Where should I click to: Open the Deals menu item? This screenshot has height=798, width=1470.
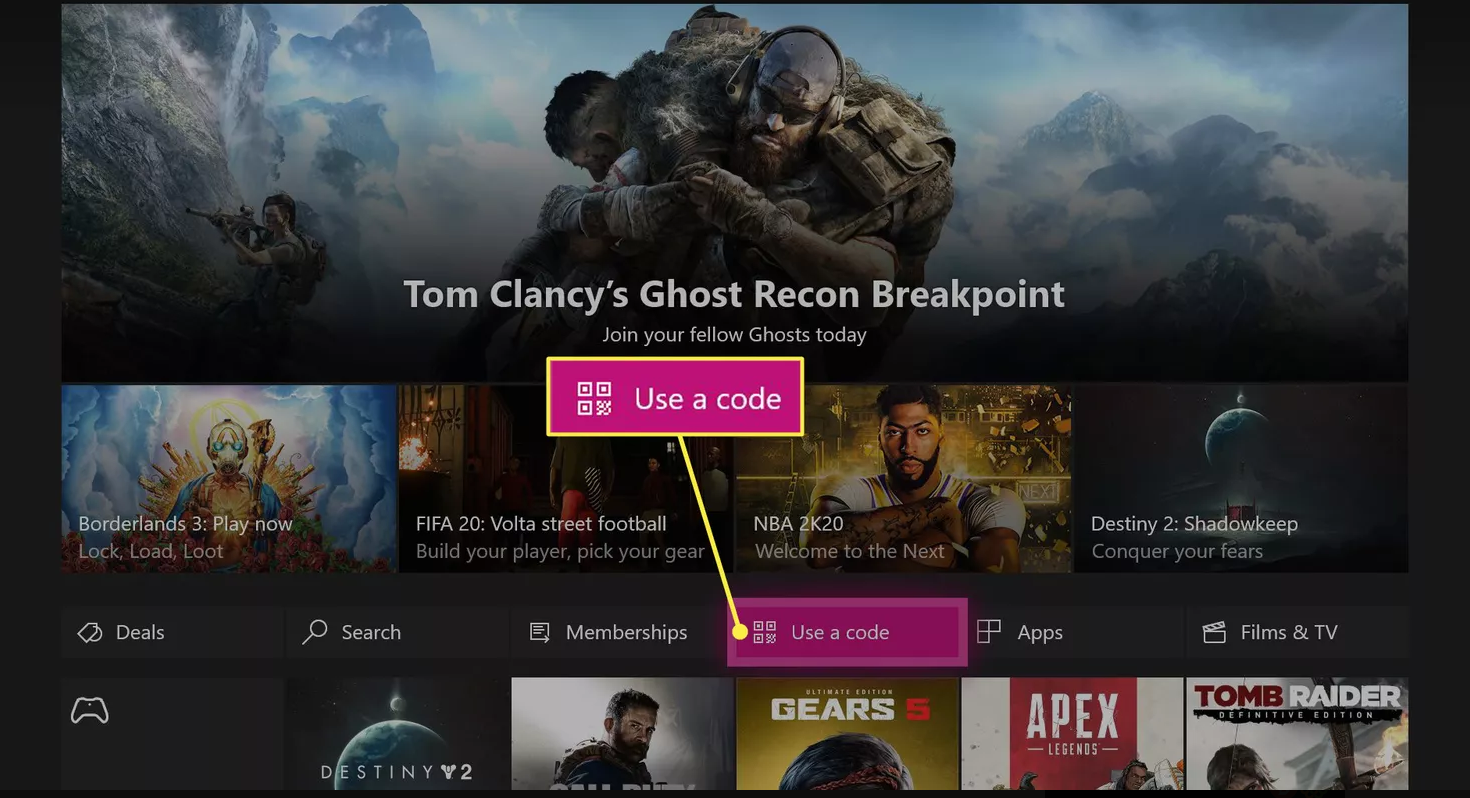[172, 632]
